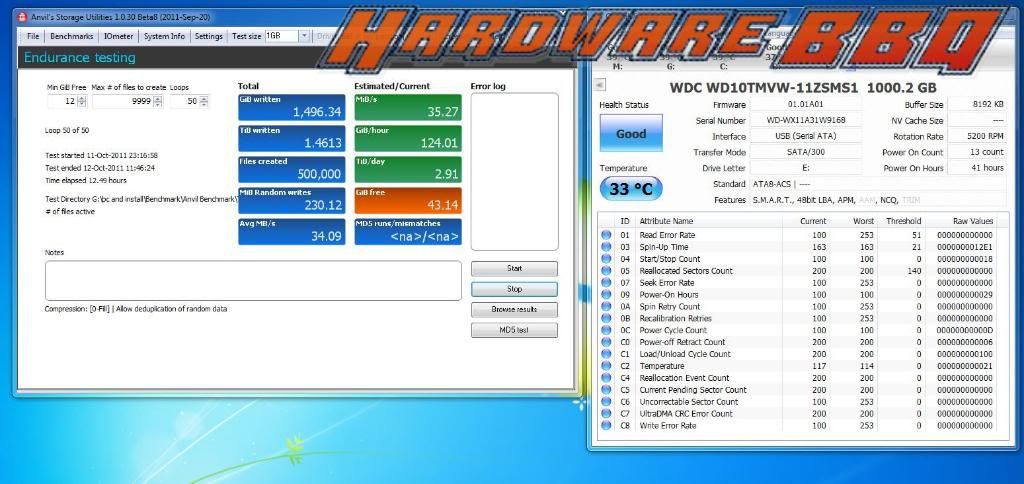The width and height of the screenshot is (1024, 484).
Task: Click the Power On Hours value 41 hours
Action: coord(977,168)
